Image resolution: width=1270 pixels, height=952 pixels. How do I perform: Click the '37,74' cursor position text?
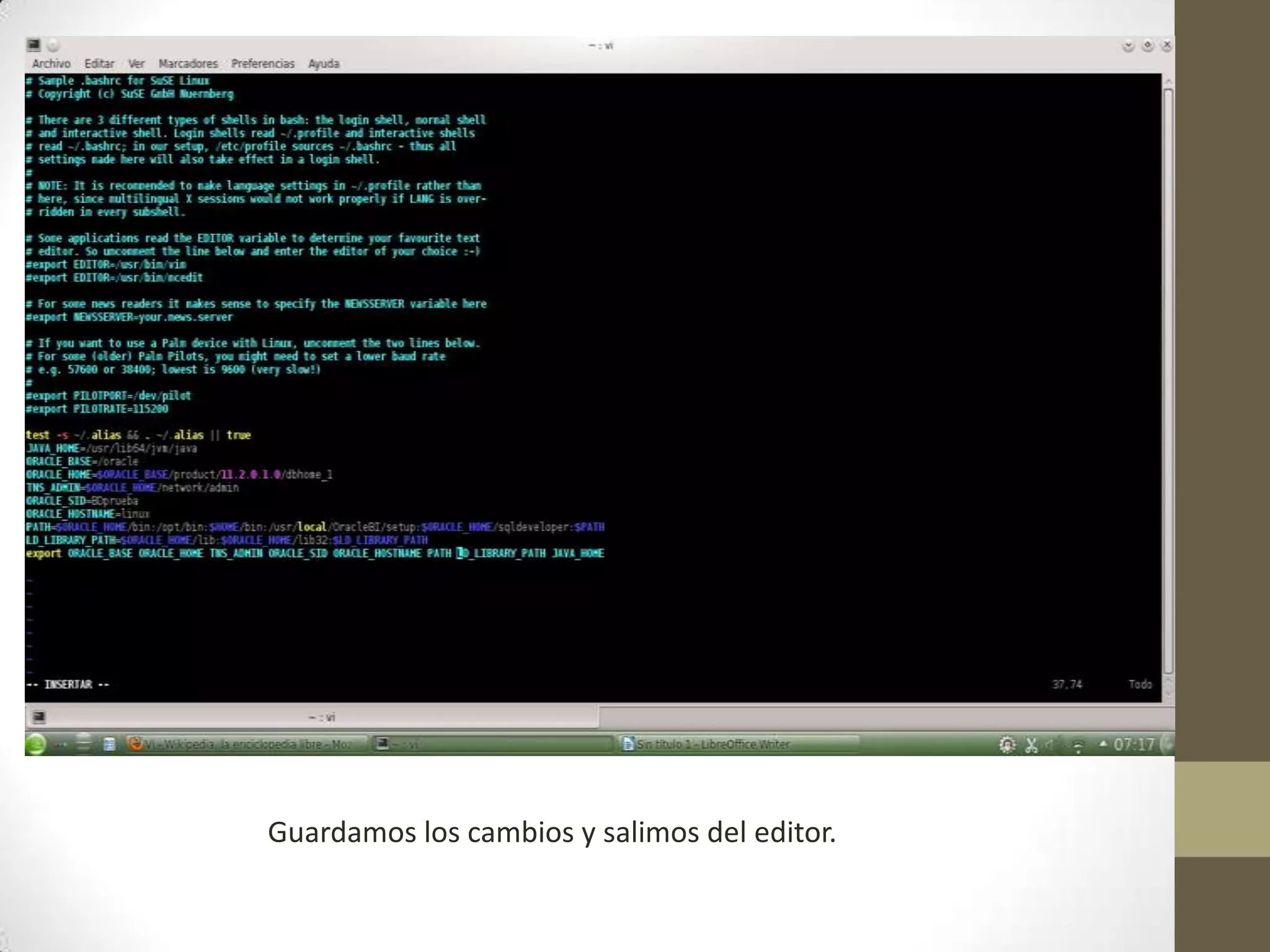pos(1067,684)
